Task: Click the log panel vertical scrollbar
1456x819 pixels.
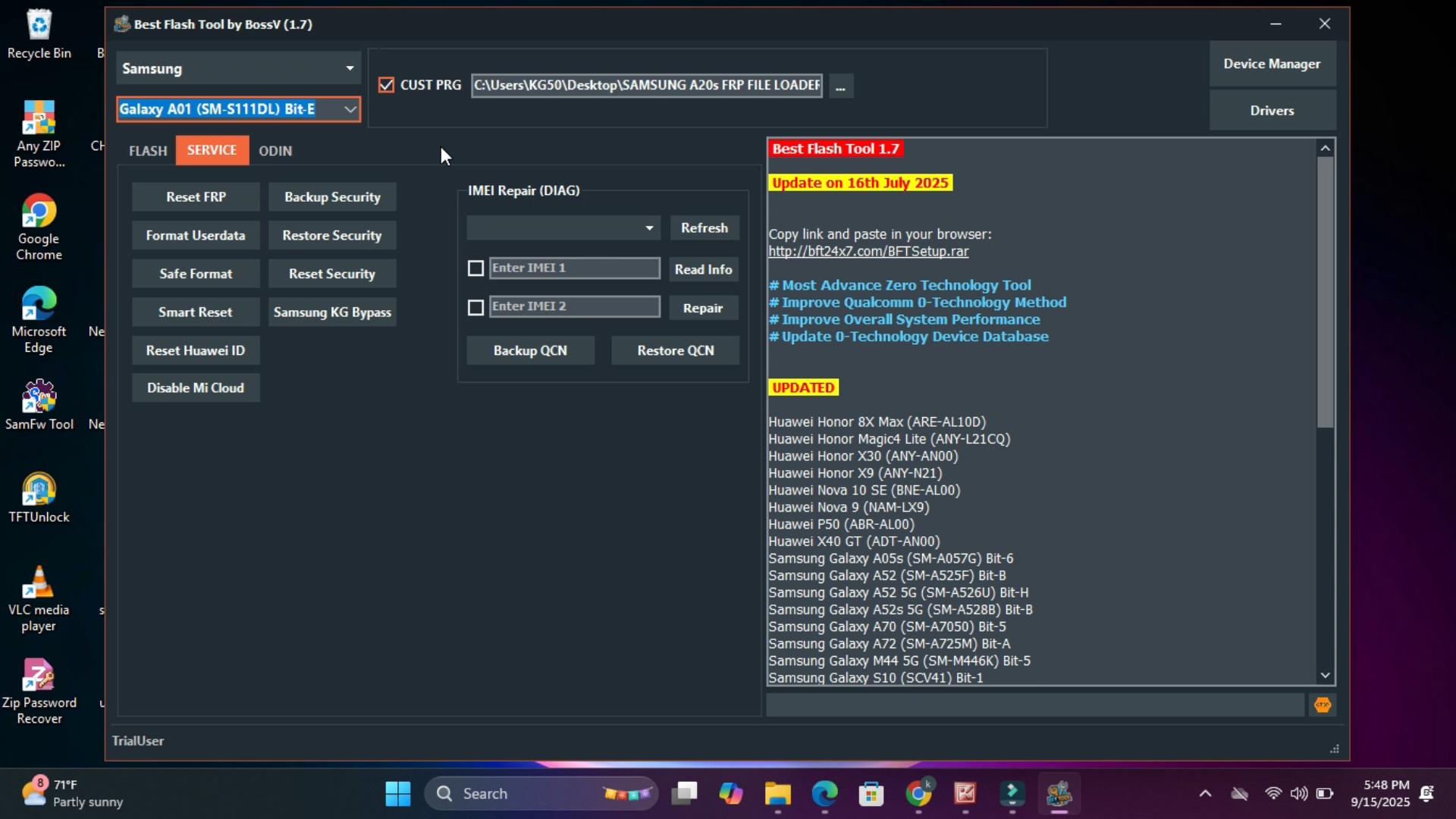Action: (x=1325, y=292)
